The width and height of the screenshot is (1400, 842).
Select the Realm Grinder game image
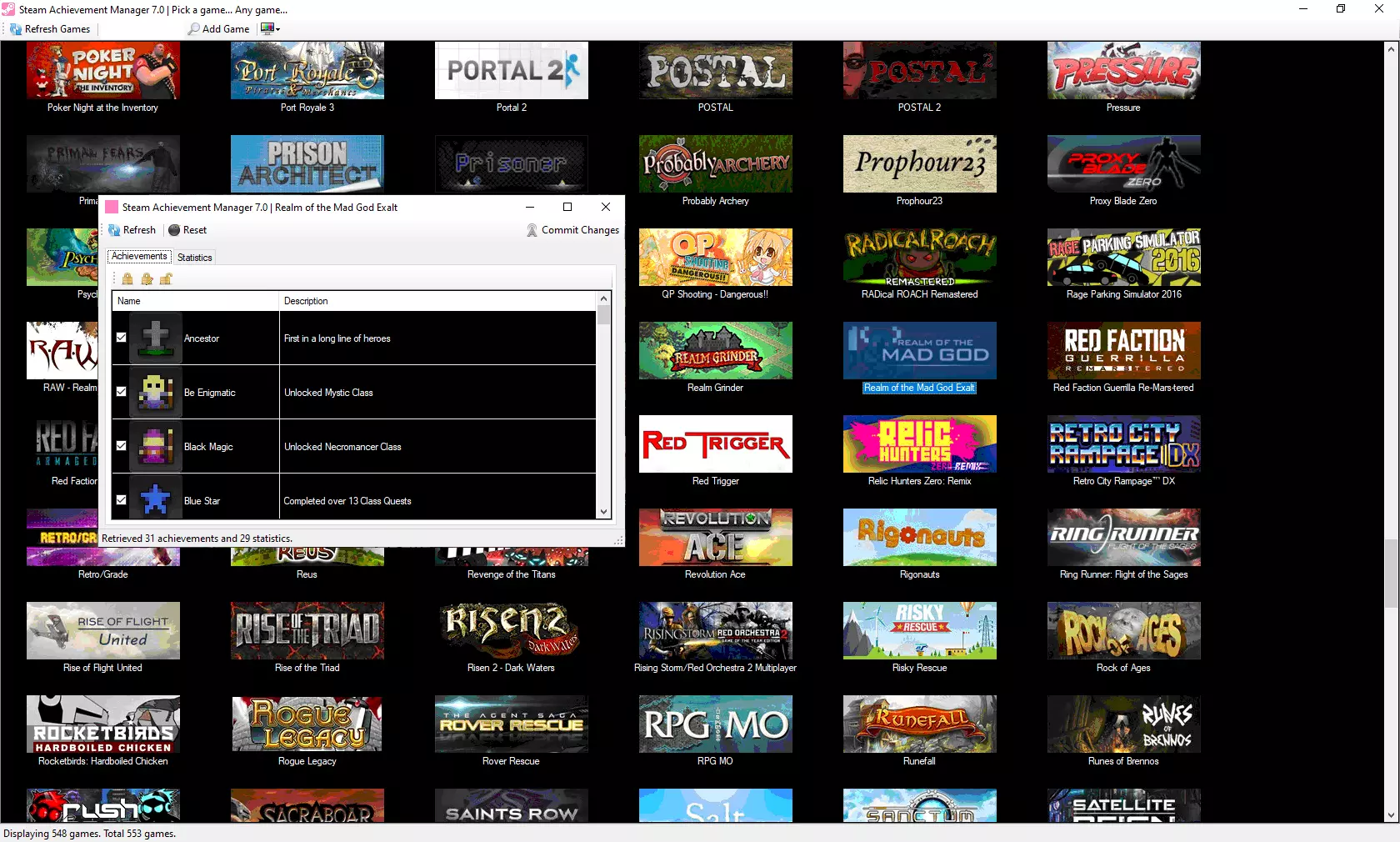coord(716,351)
